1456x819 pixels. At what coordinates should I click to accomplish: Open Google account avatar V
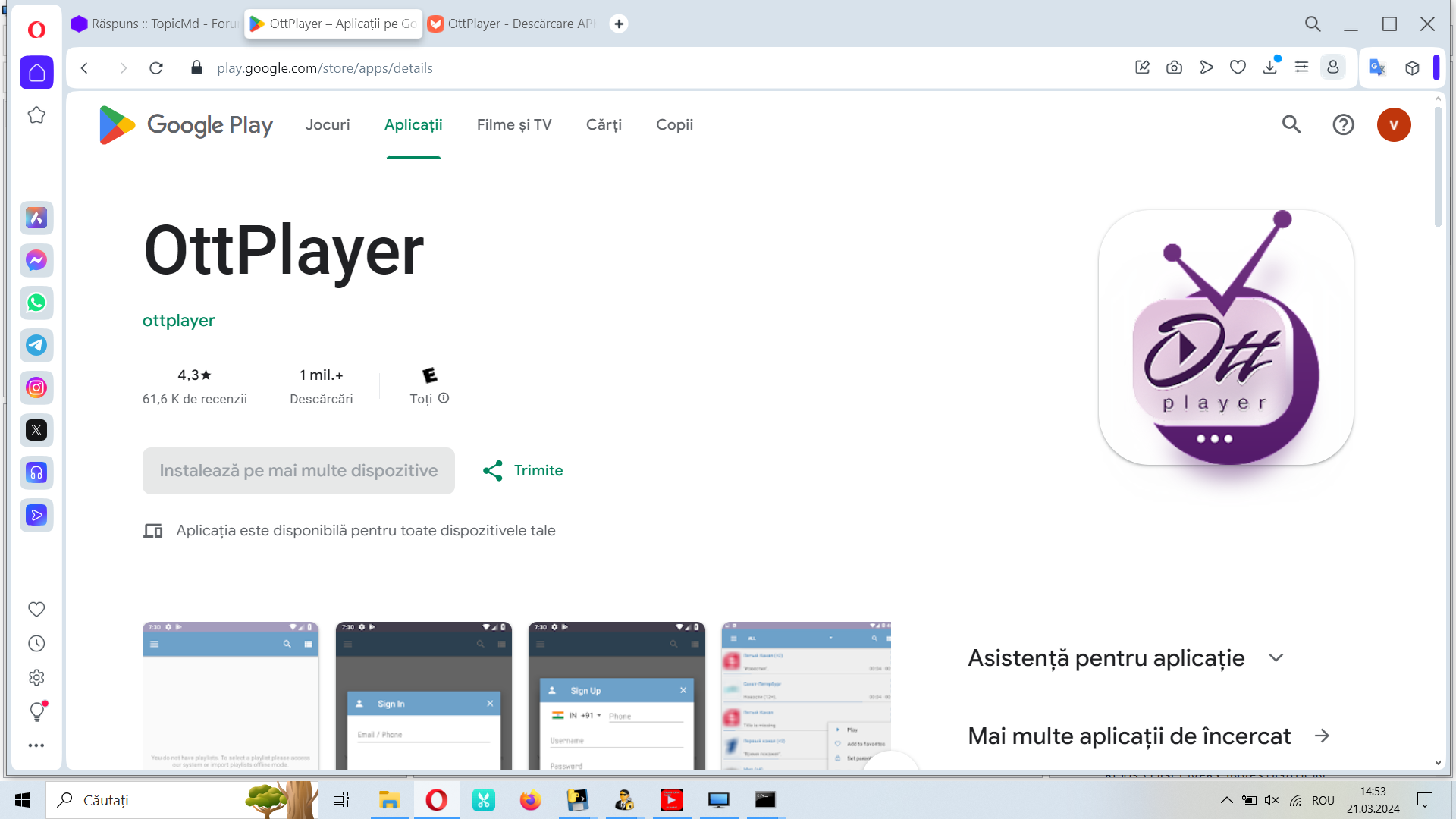[1394, 124]
